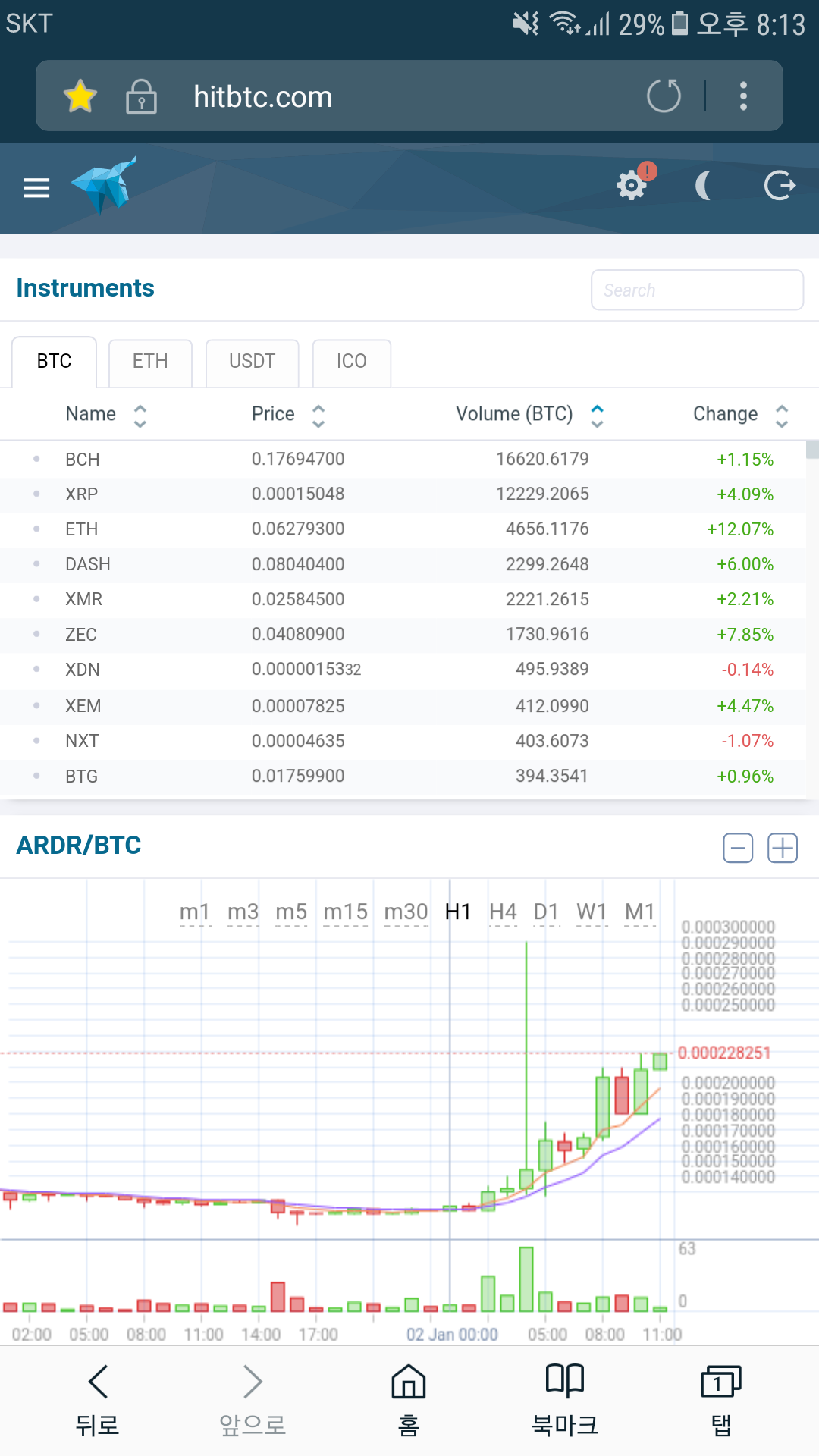The width and height of the screenshot is (819, 1456).
Task: Toggle the bookmark star for hitbtc.com
Action: (x=80, y=97)
